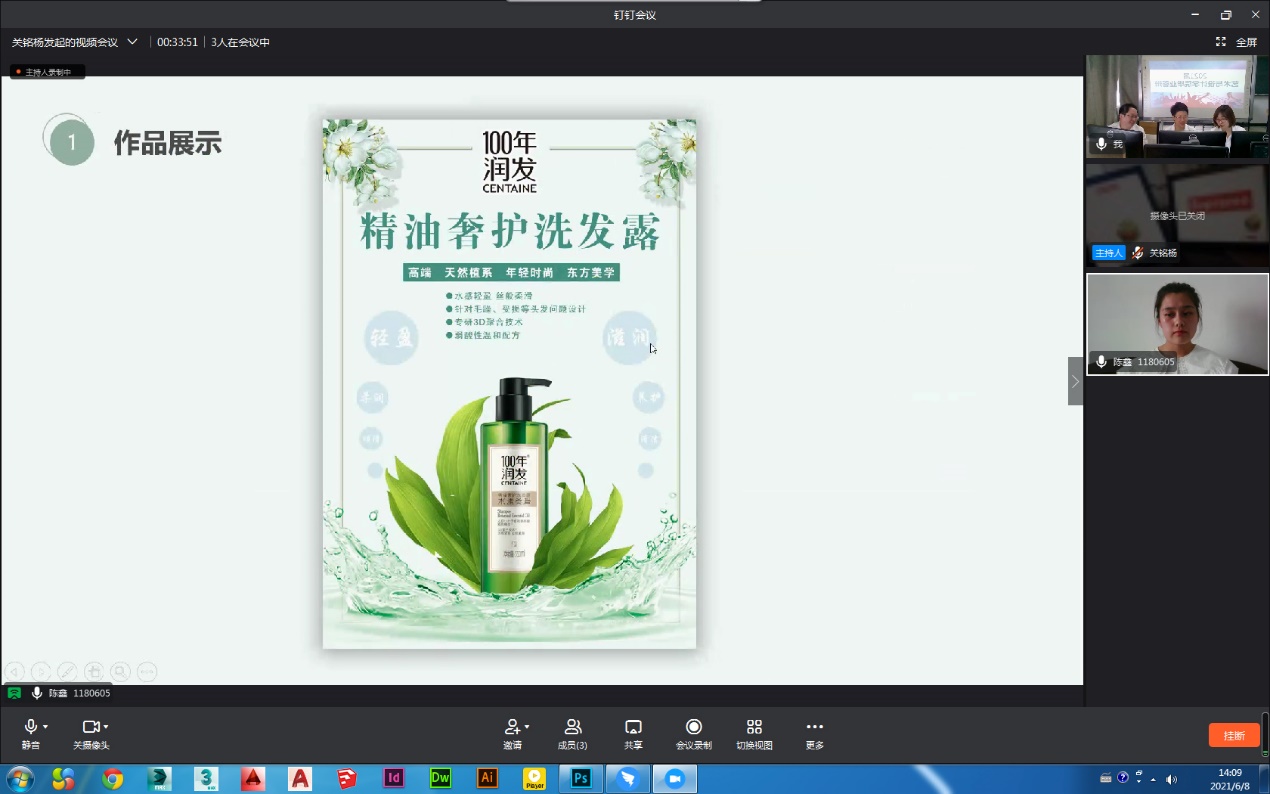
Task: Select 陈鑫 1180605's video thumbnail
Action: point(1177,324)
